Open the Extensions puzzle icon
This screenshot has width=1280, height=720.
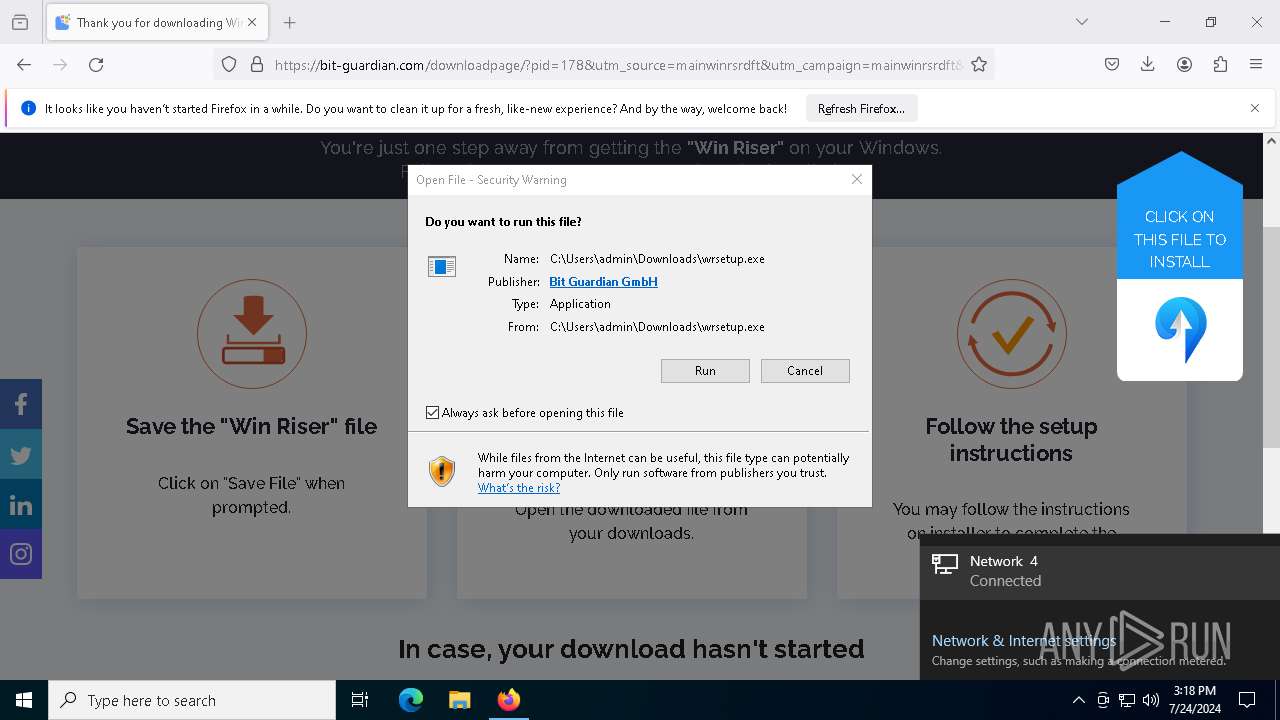pyautogui.click(x=1220, y=64)
